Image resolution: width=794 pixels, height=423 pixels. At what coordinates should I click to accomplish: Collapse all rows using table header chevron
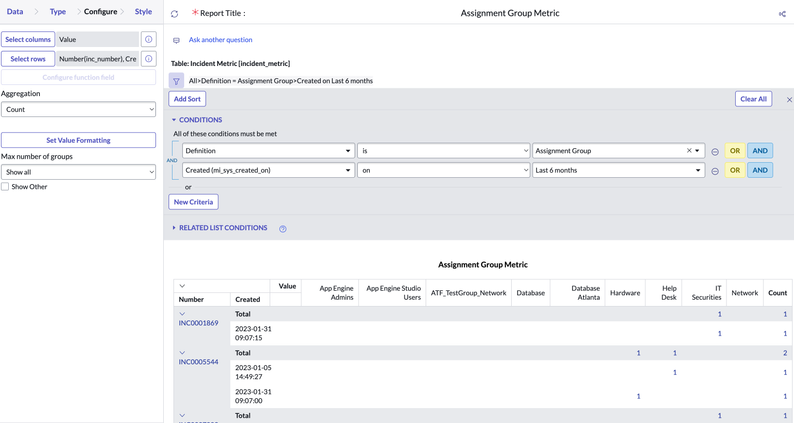(x=182, y=286)
